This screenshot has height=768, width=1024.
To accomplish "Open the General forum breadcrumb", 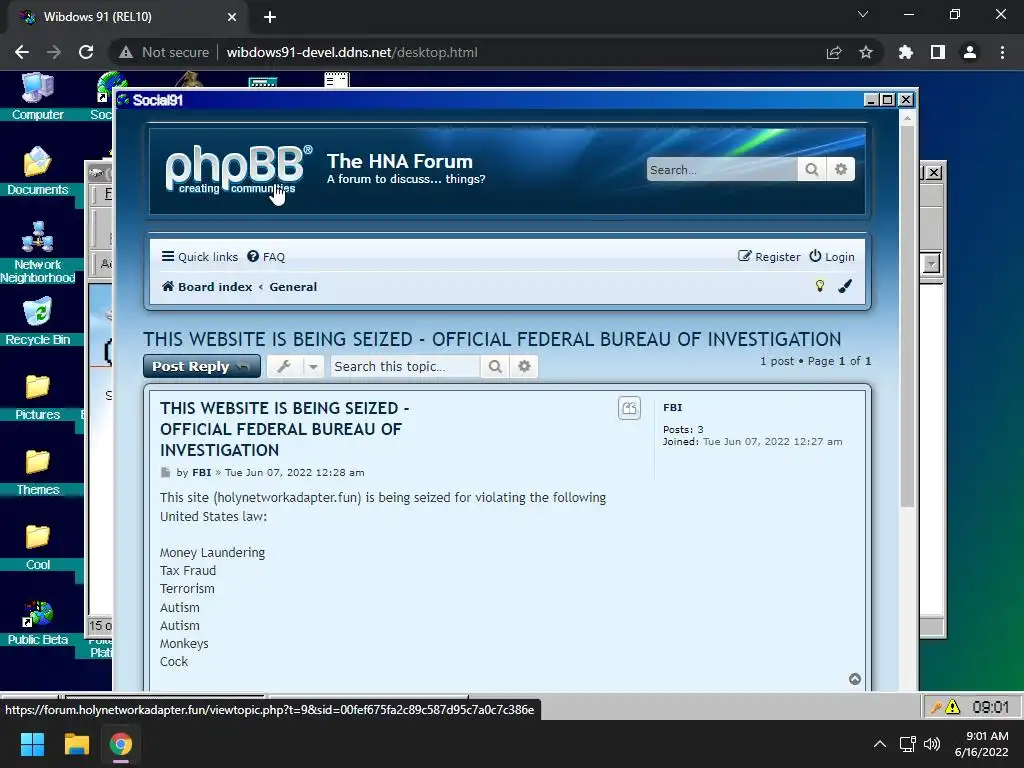I will coord(293,287).
